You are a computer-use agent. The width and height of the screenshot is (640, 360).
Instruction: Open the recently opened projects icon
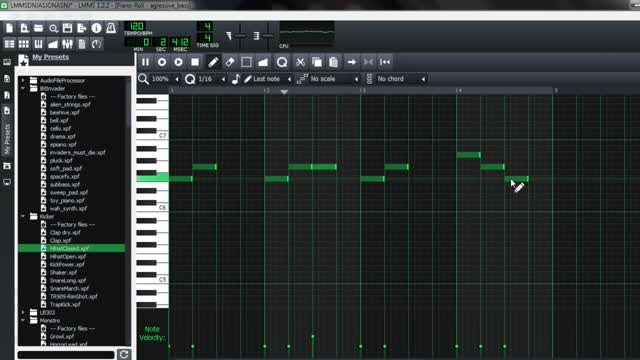pos(53,28)
